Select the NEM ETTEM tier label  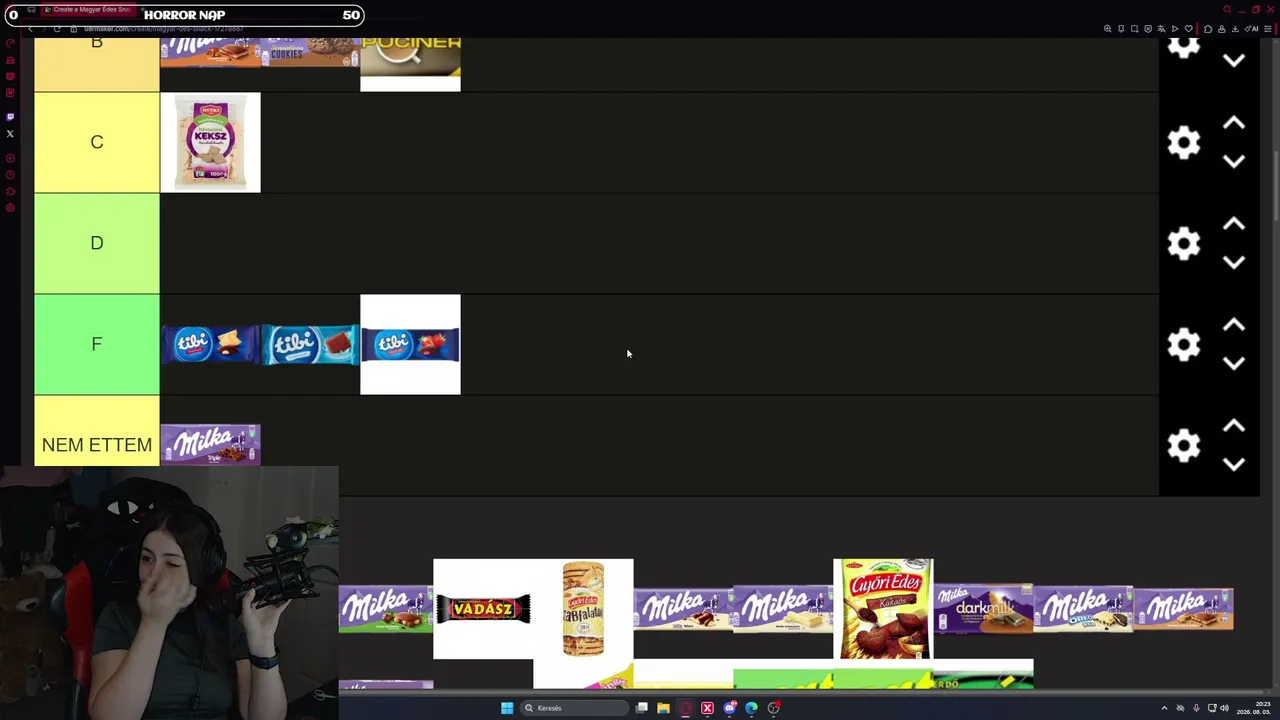pos(97,445)
